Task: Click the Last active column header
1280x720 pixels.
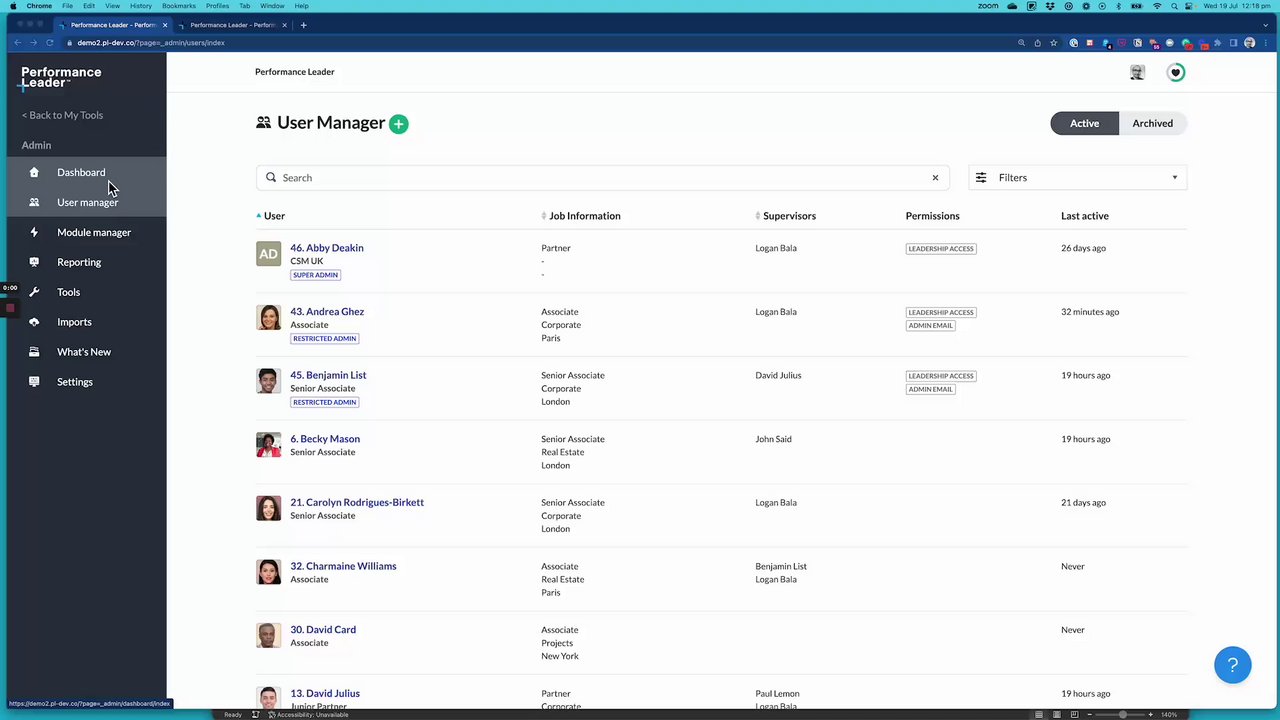Action: 1085,216
